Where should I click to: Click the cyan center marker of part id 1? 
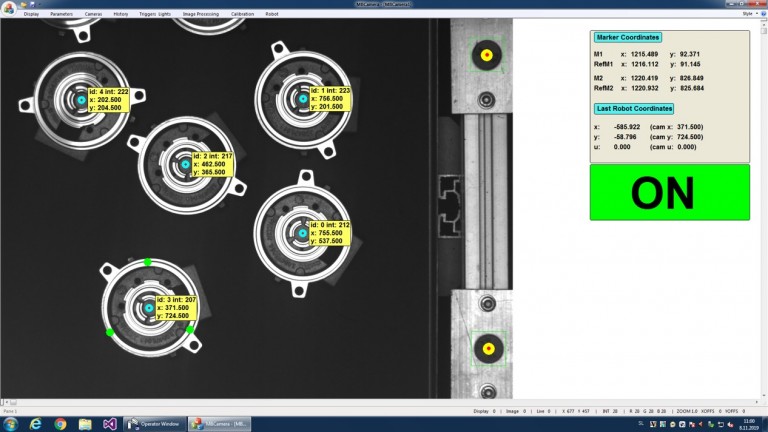303,99
